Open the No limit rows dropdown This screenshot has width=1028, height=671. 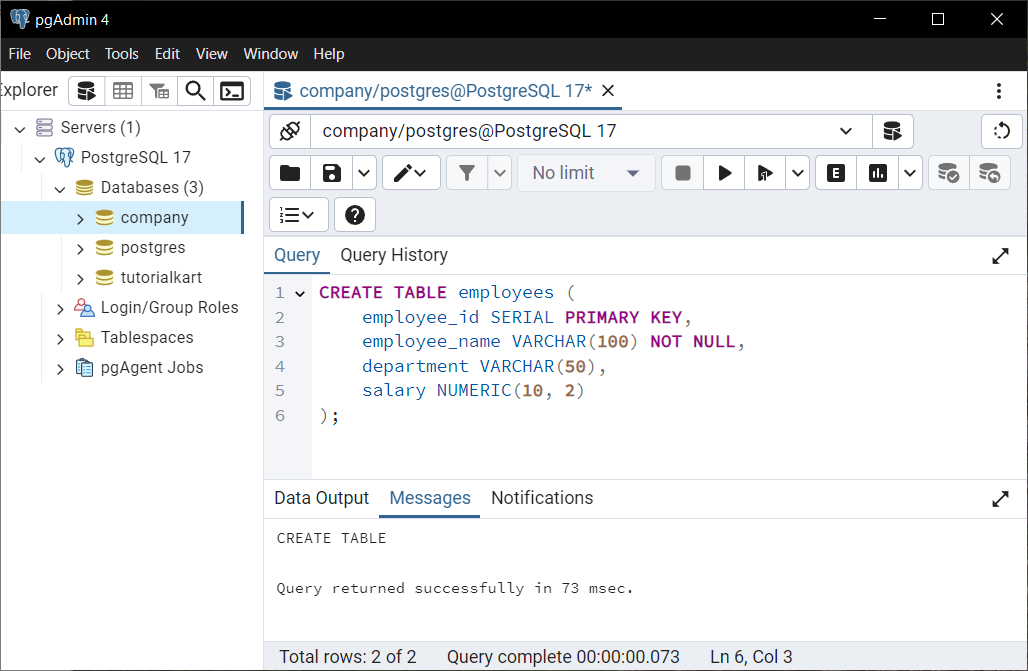point(586,172)
